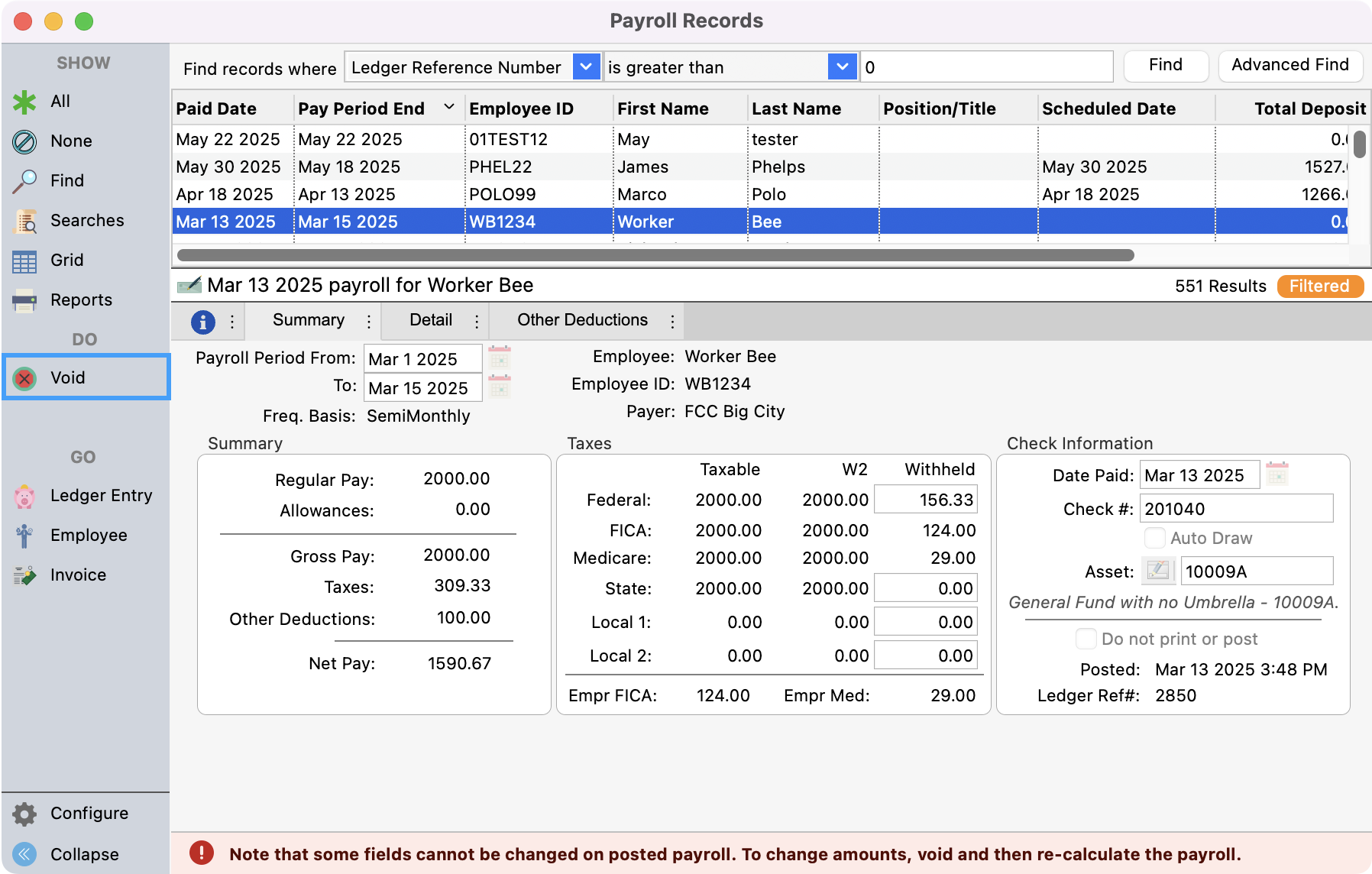Click the Void action icon
The width and height of the screenshot is (1372, 874).
tap(26, 377)
